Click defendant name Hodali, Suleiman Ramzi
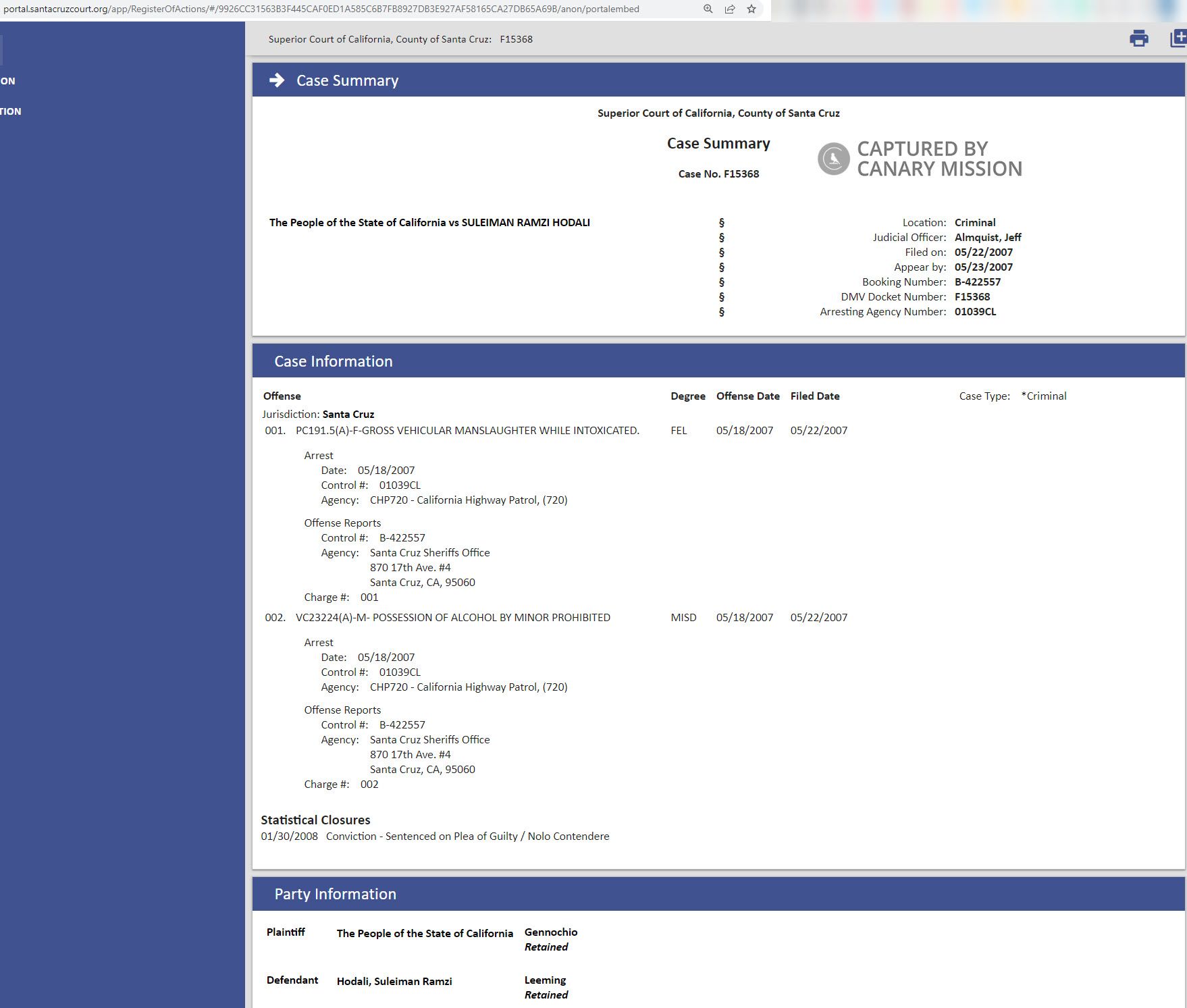The image size is (1187, 1008). tap(394, 982)
